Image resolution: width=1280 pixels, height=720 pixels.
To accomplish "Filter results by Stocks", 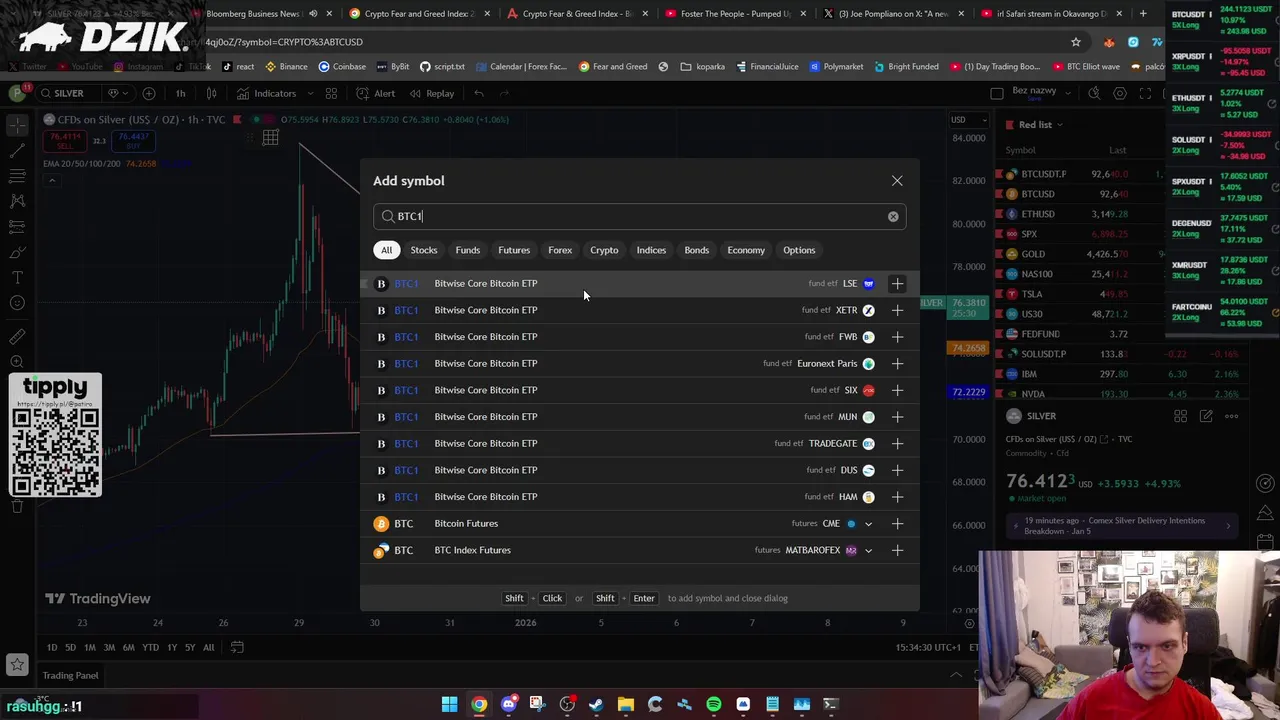I will [424, 250].
